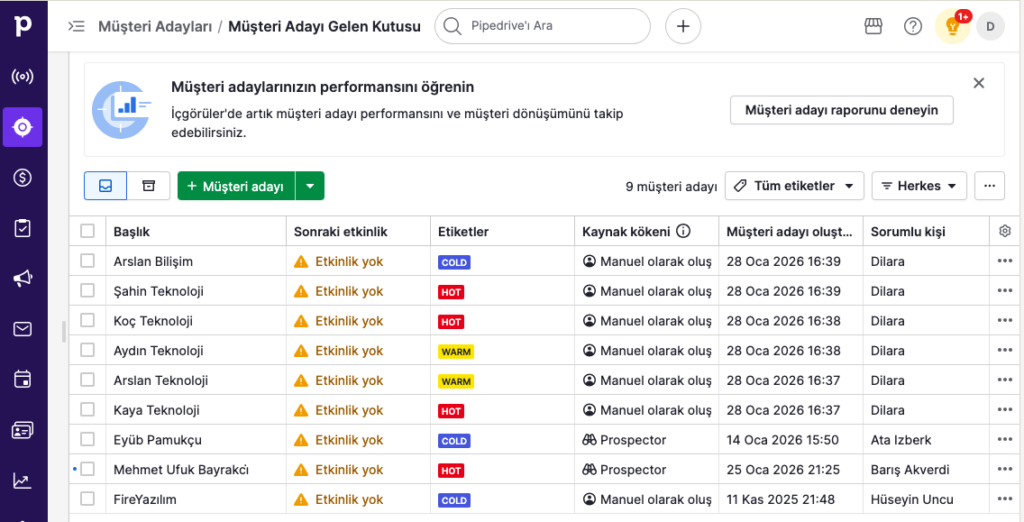Click the green add Müşteri adayı button
The height and width of the screenshot is (522, 1024).
236,186
